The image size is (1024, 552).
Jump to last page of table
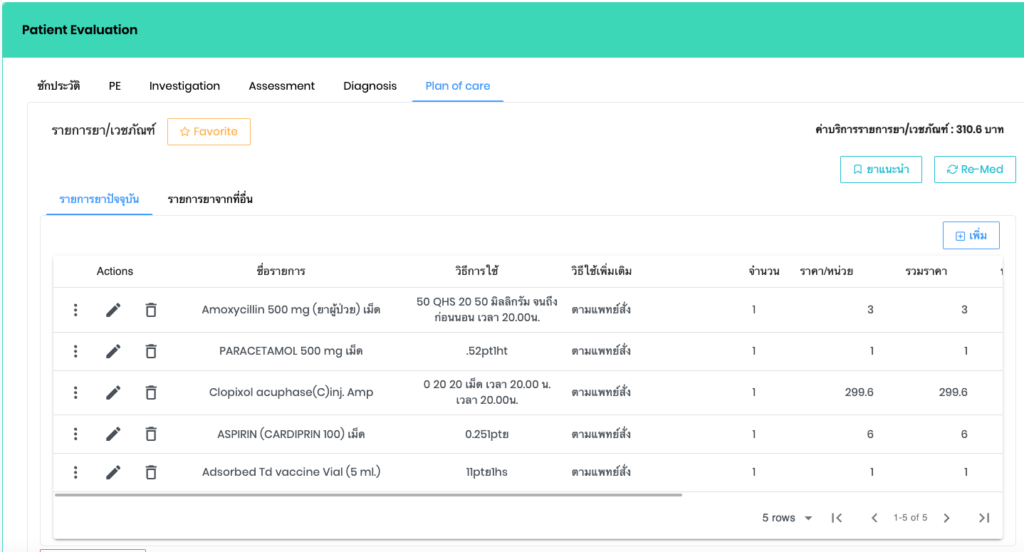tap(984, 518)
